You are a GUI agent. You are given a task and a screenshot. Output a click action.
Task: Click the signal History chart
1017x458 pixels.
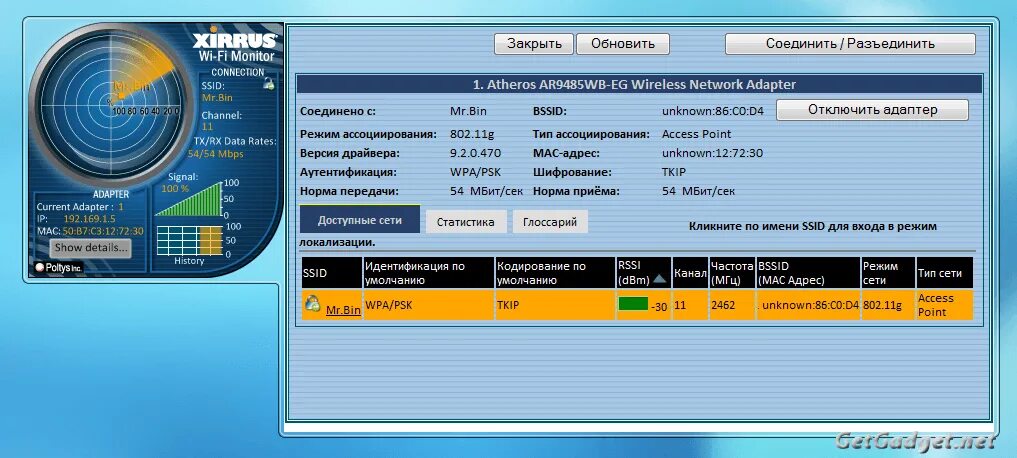pyautogui.click(x=189, y=240)
